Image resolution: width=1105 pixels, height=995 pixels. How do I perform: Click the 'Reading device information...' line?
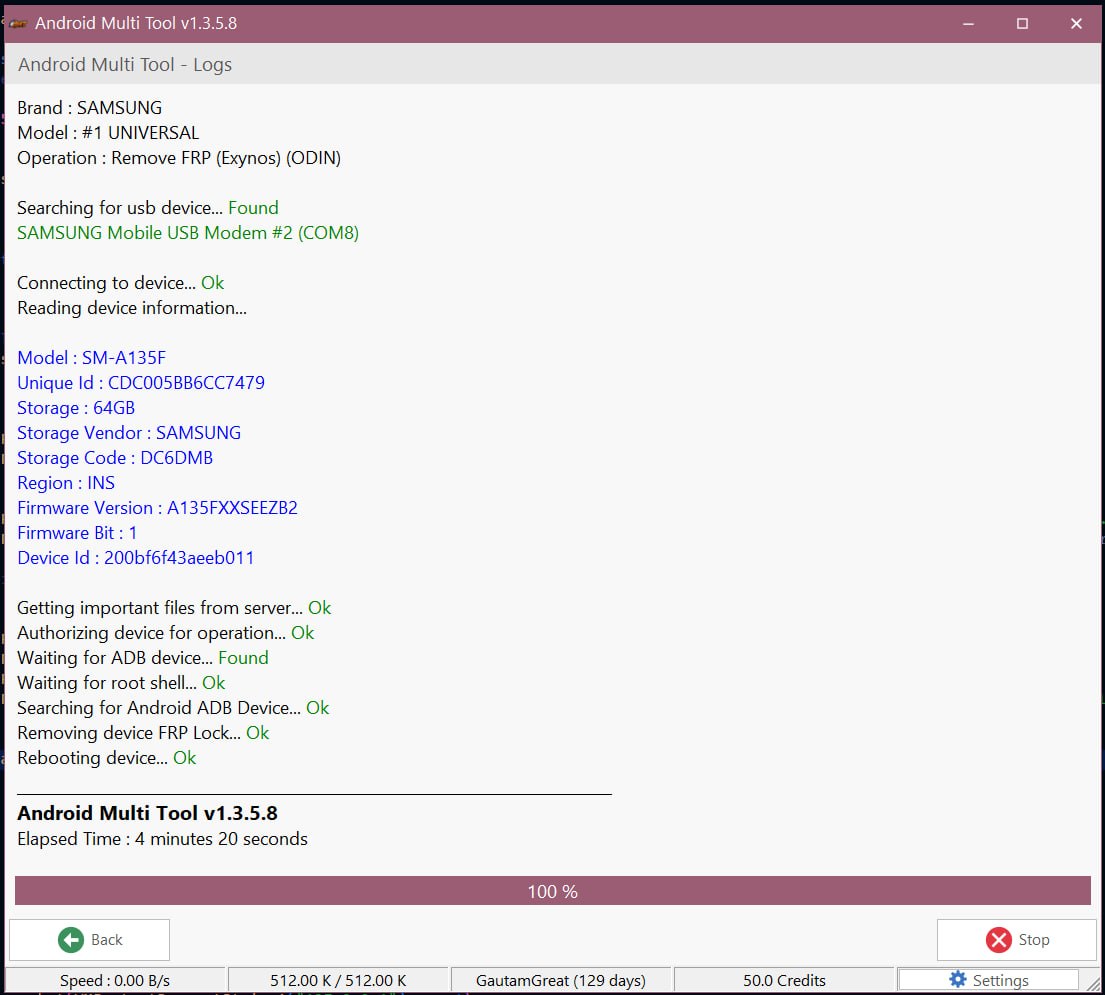click(132, 308)
